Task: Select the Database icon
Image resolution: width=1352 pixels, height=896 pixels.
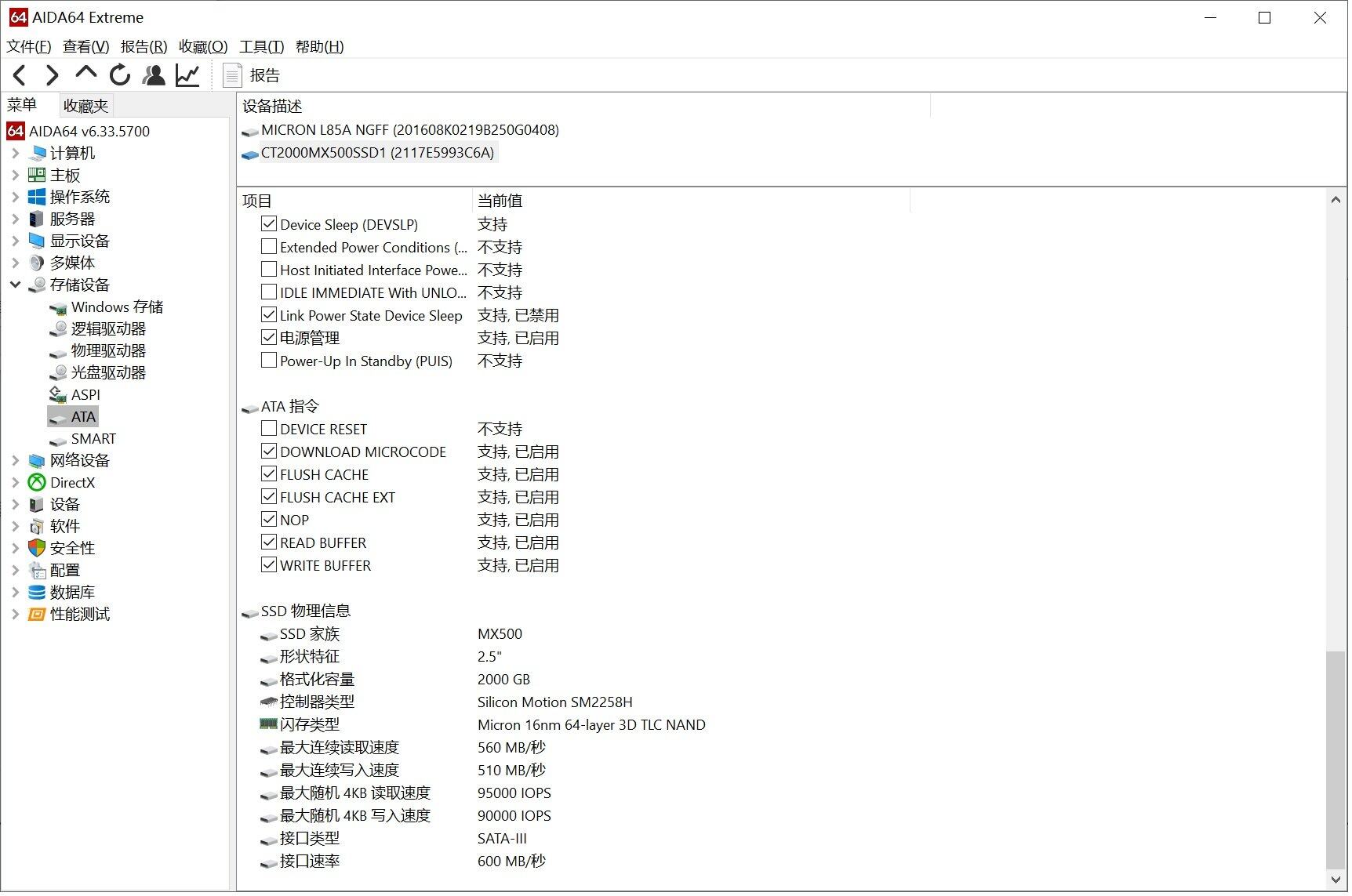Action: [x=37, y=593]
